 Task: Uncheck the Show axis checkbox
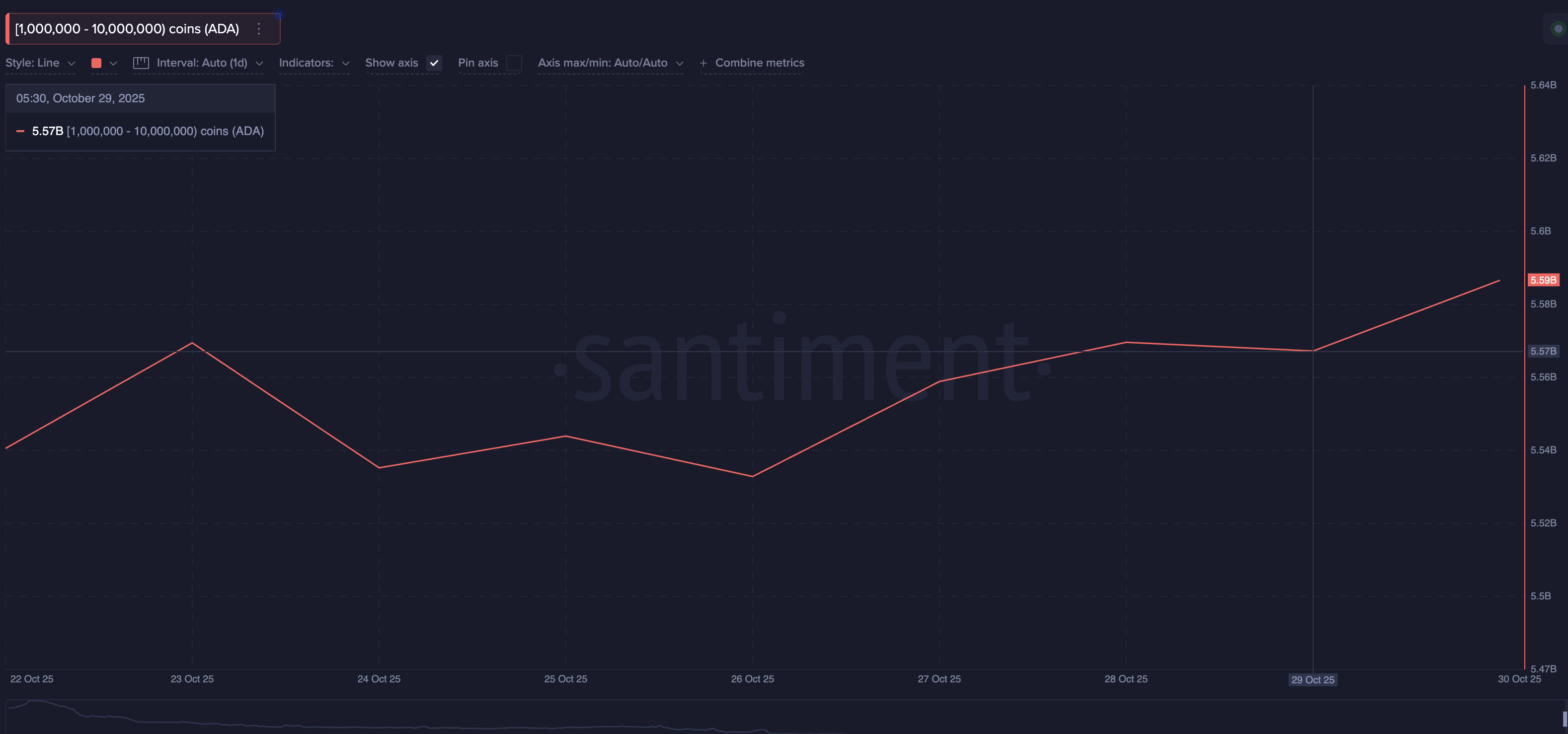click(x=433, y=63)
